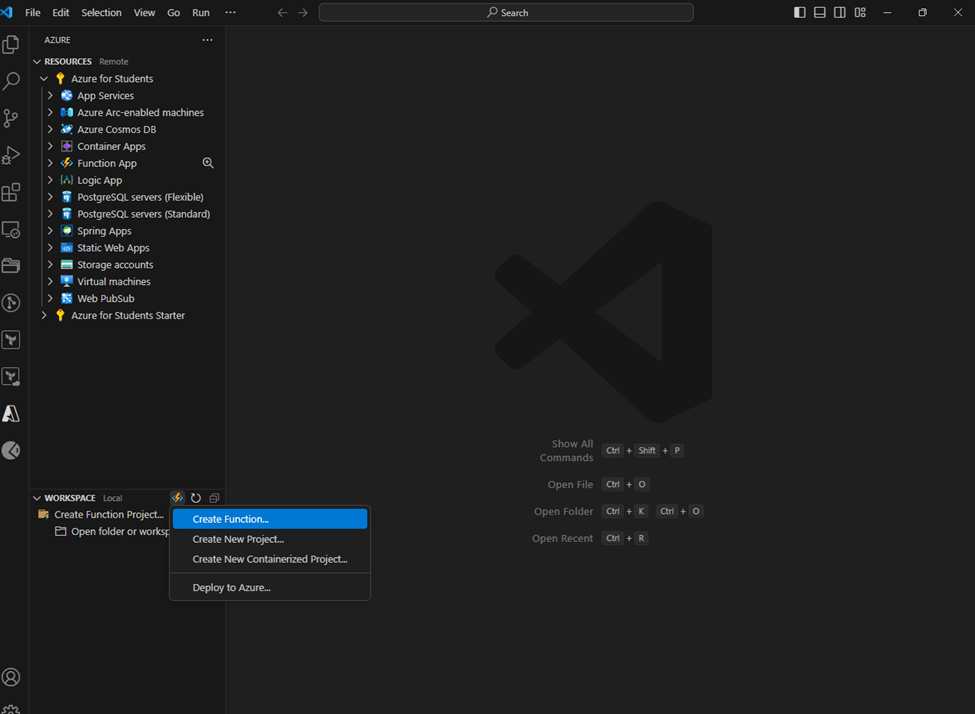The image size is (975, 714).
Task: Open the View menu
Action: pos(144,12)
